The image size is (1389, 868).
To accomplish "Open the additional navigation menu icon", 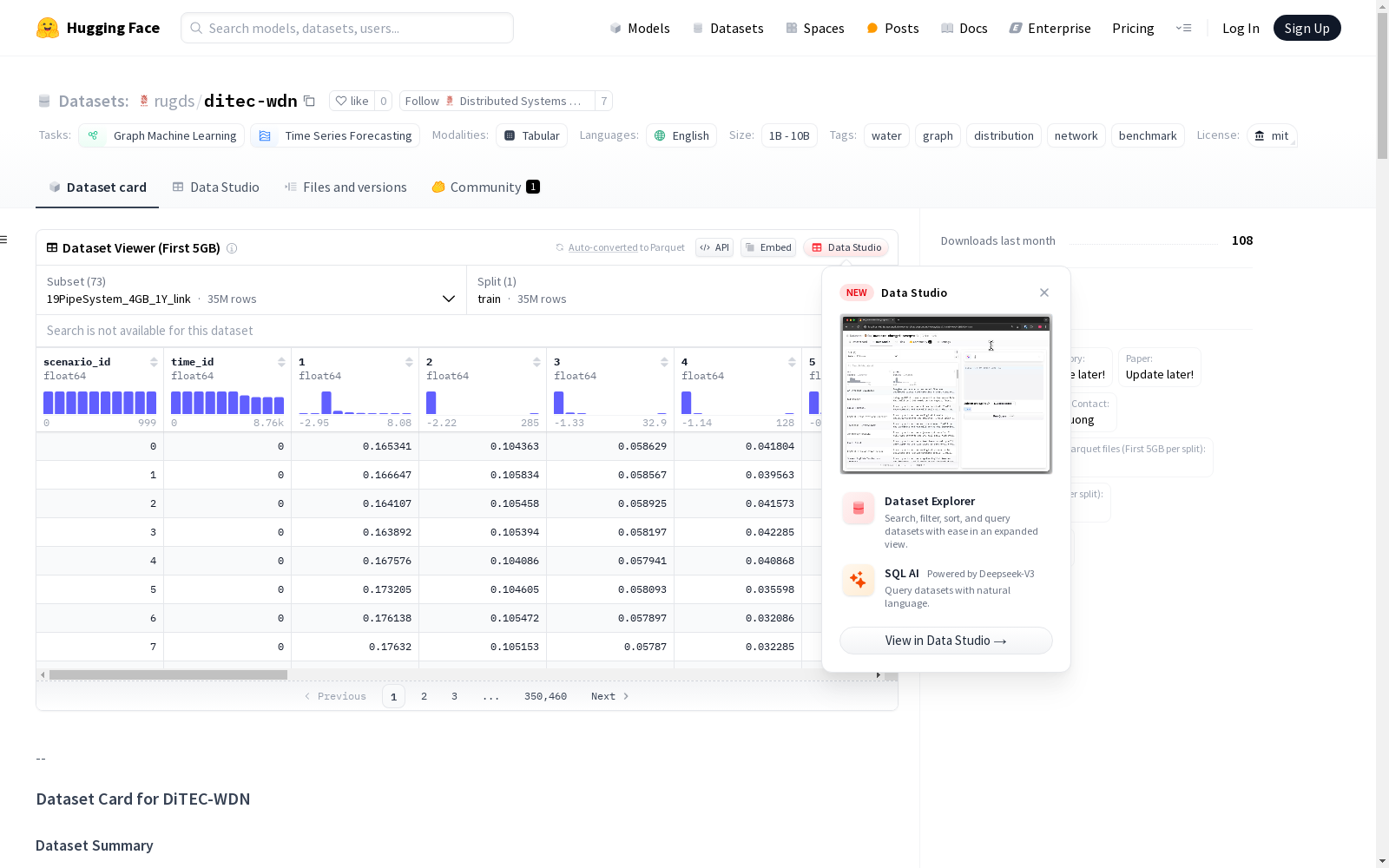I will coord(1183,28).
